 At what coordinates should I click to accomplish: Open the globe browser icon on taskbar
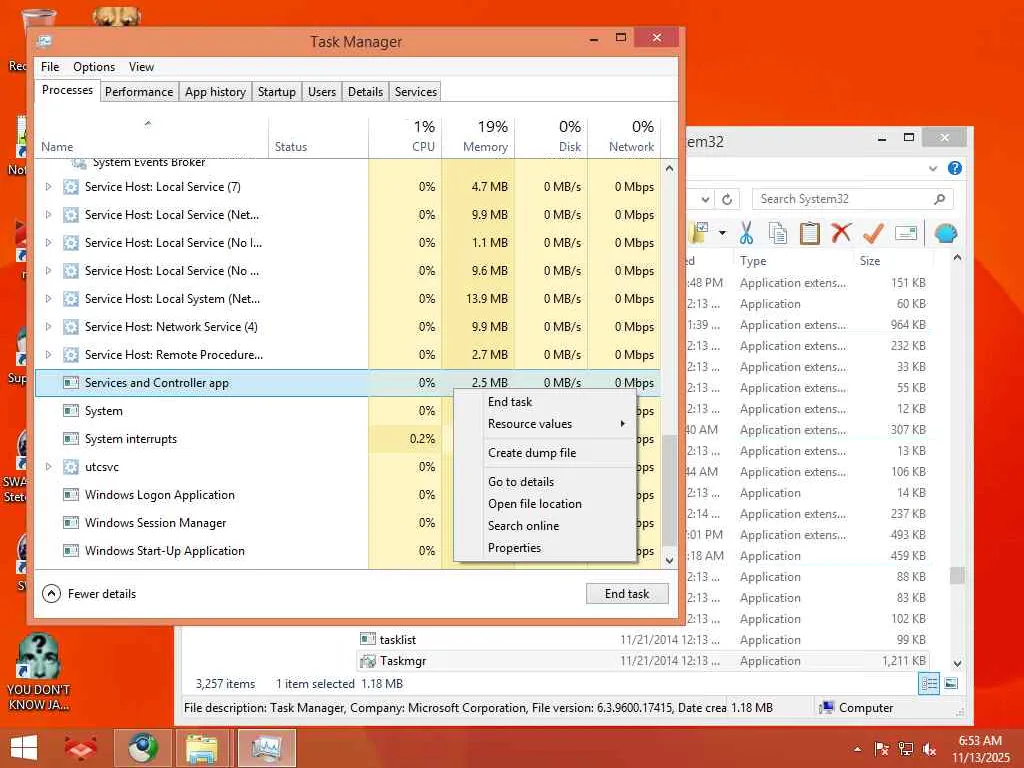[142, 748]
